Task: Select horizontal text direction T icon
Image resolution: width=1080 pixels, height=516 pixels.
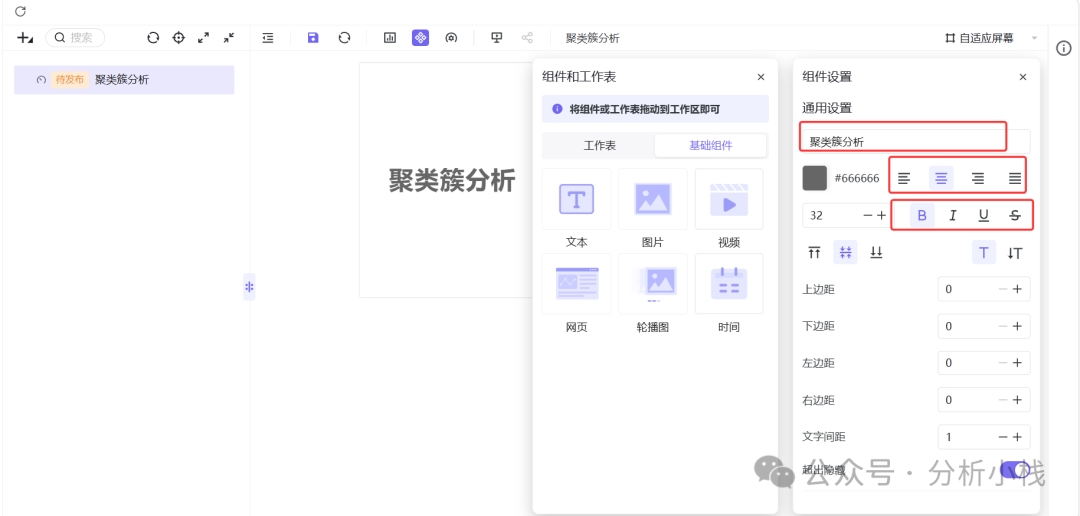Action: point(984,253)
